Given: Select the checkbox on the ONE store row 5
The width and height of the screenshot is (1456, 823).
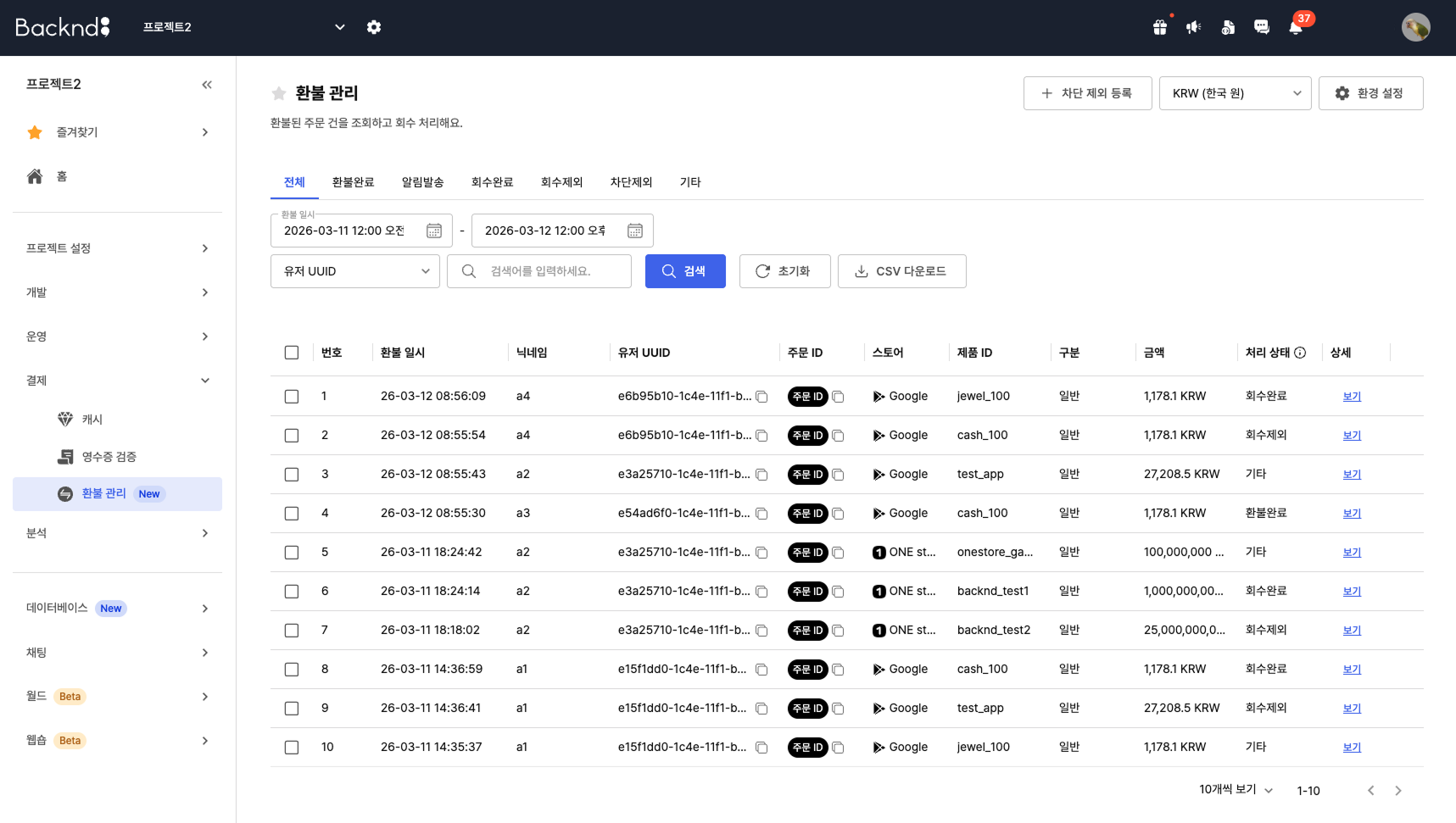Looking at the screenshot, I should pyautogui.click(x=292, y=552).
